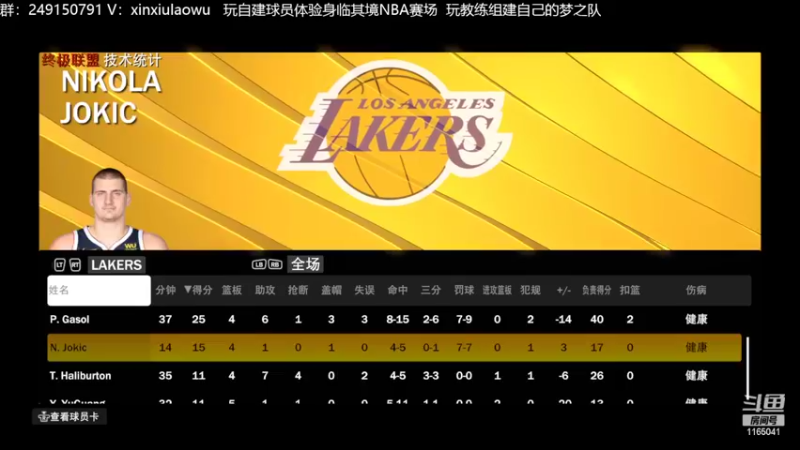Sort by 抢断 steals column

pyautogui.click(x=298, y=290)
